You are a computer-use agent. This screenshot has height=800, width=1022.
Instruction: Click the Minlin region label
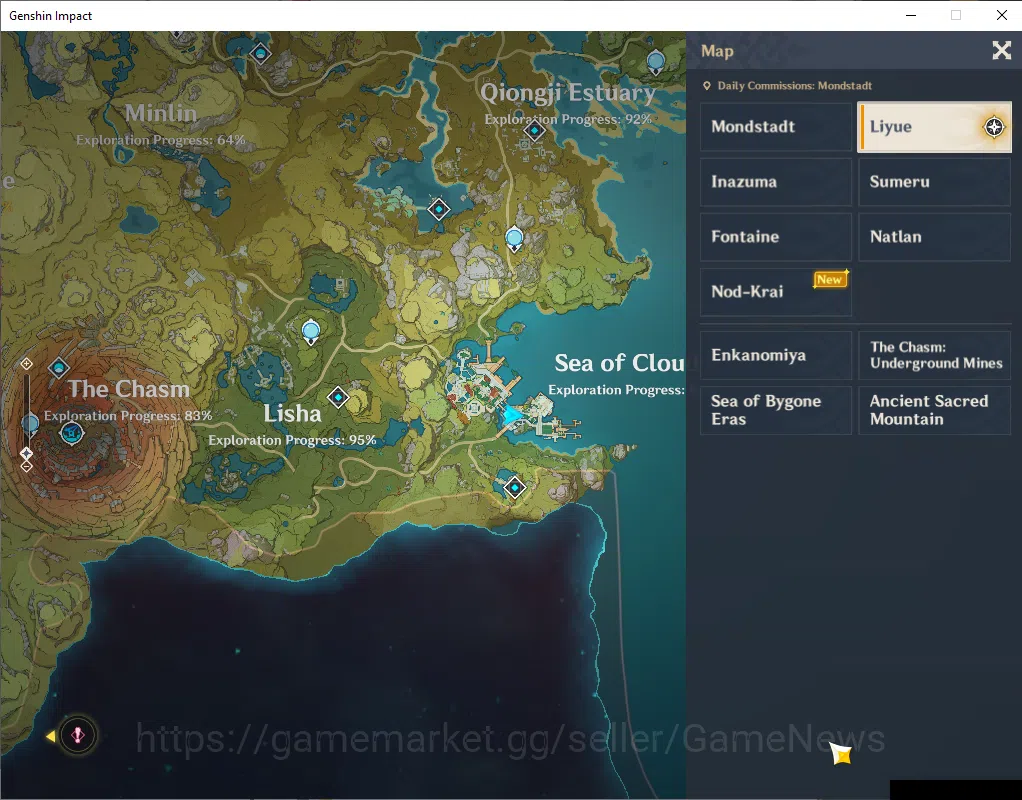(161, 113)
